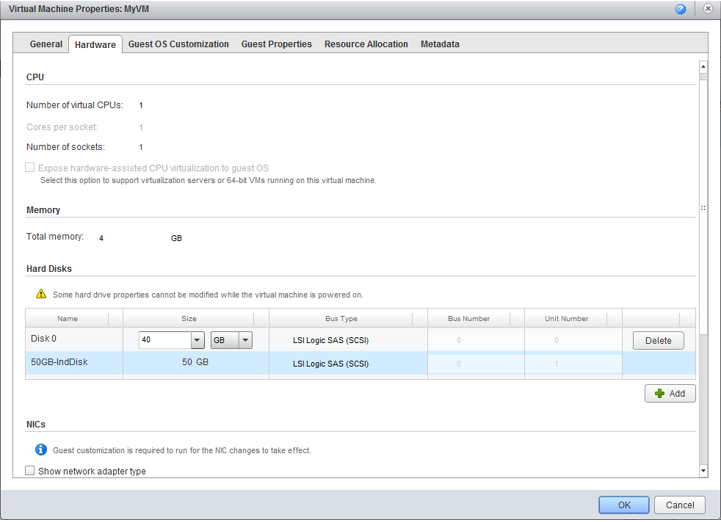The image size is (721, 522).
Task: Open the Resource Allocation tab
Action: click(x=366, y=44)
